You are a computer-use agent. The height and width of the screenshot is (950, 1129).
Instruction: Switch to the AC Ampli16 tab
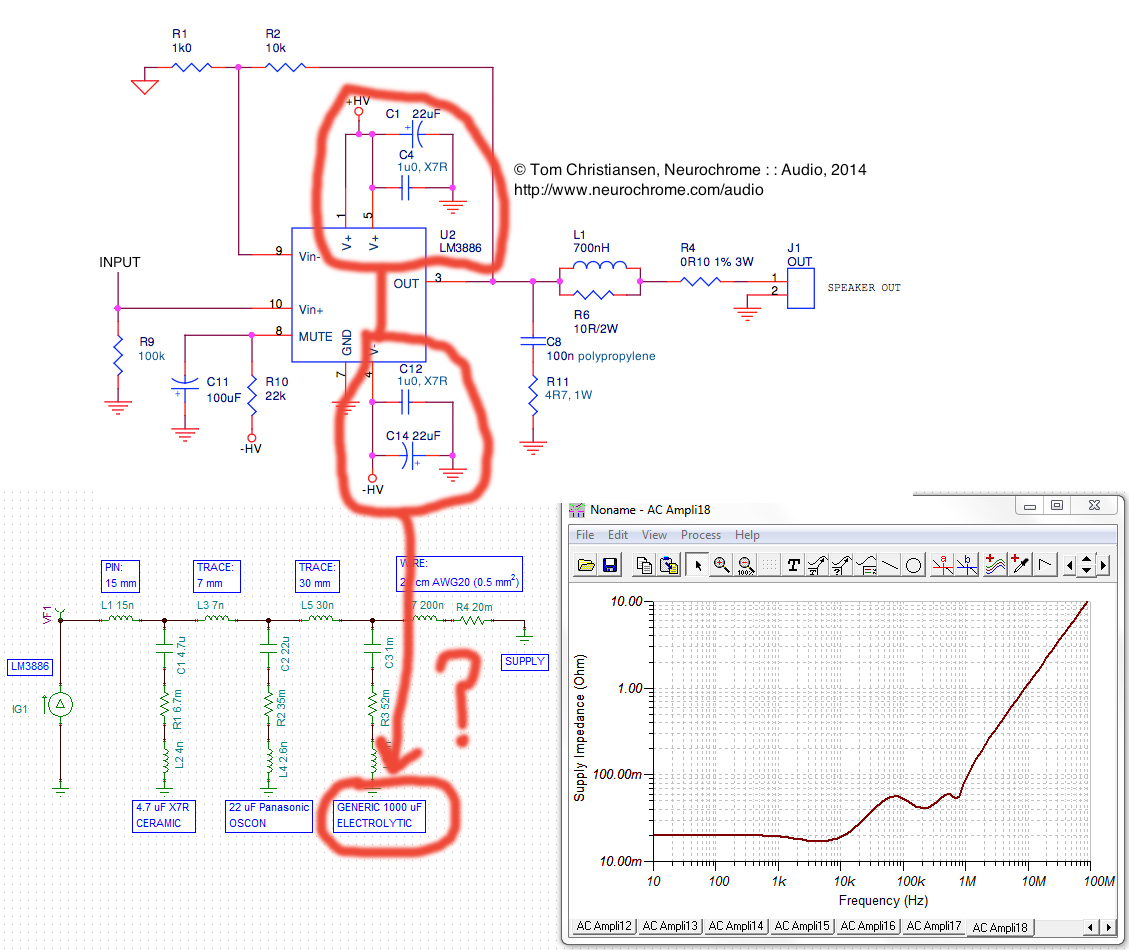pyautogui.click(x=868, y=926)
